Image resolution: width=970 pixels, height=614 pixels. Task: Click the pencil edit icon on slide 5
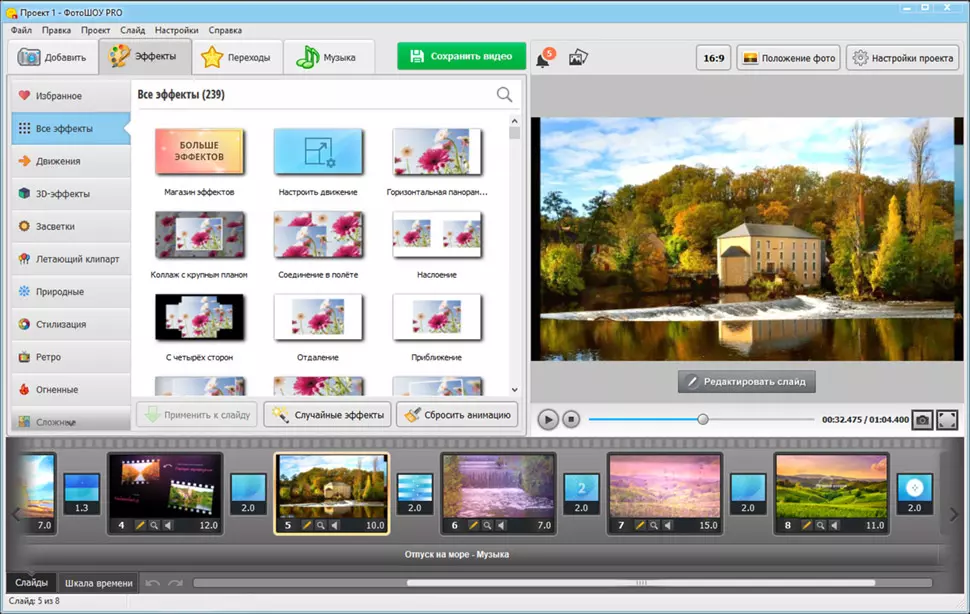[304, 525]
